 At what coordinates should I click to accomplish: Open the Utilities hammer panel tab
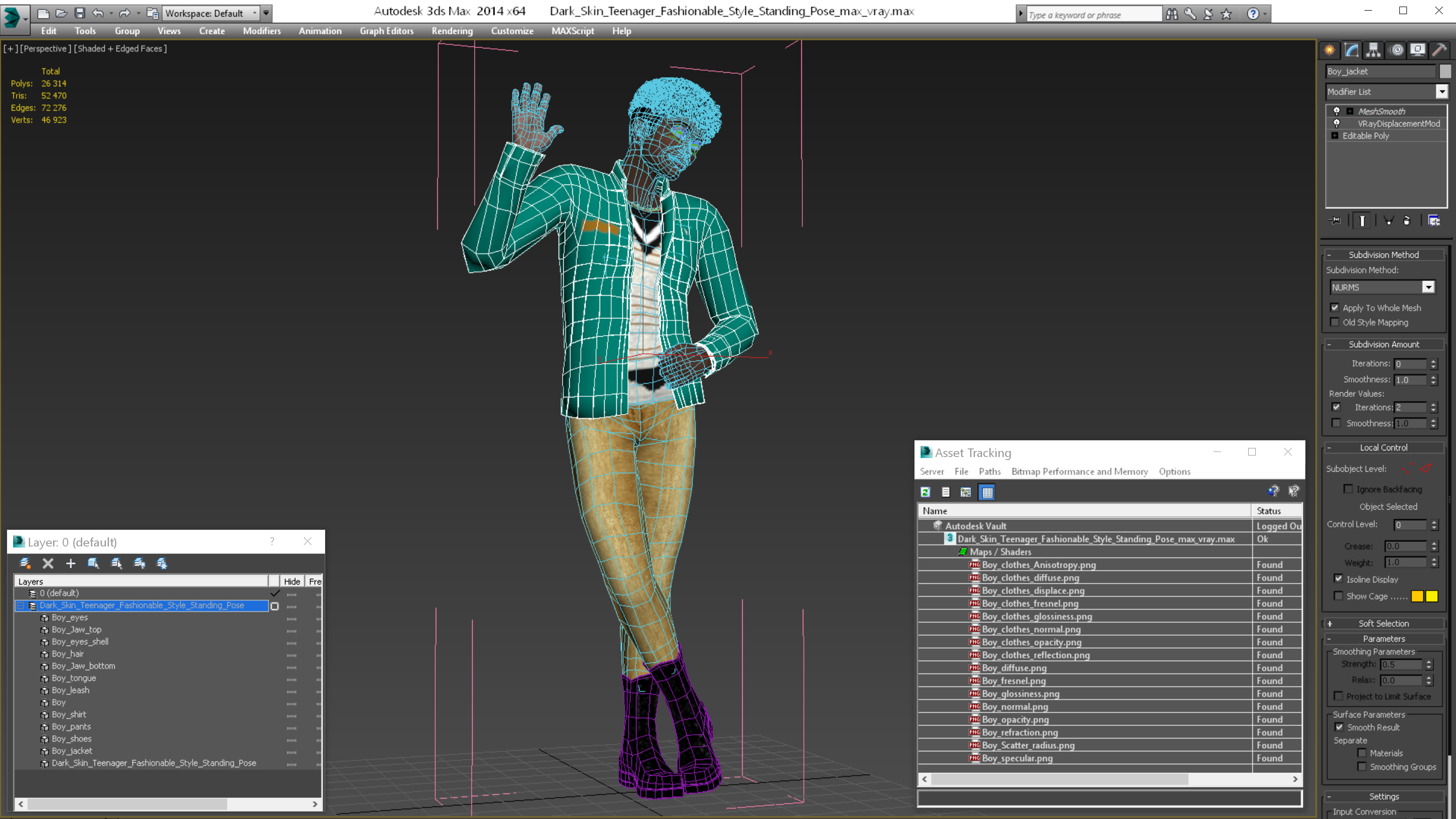click(1440, 51)
